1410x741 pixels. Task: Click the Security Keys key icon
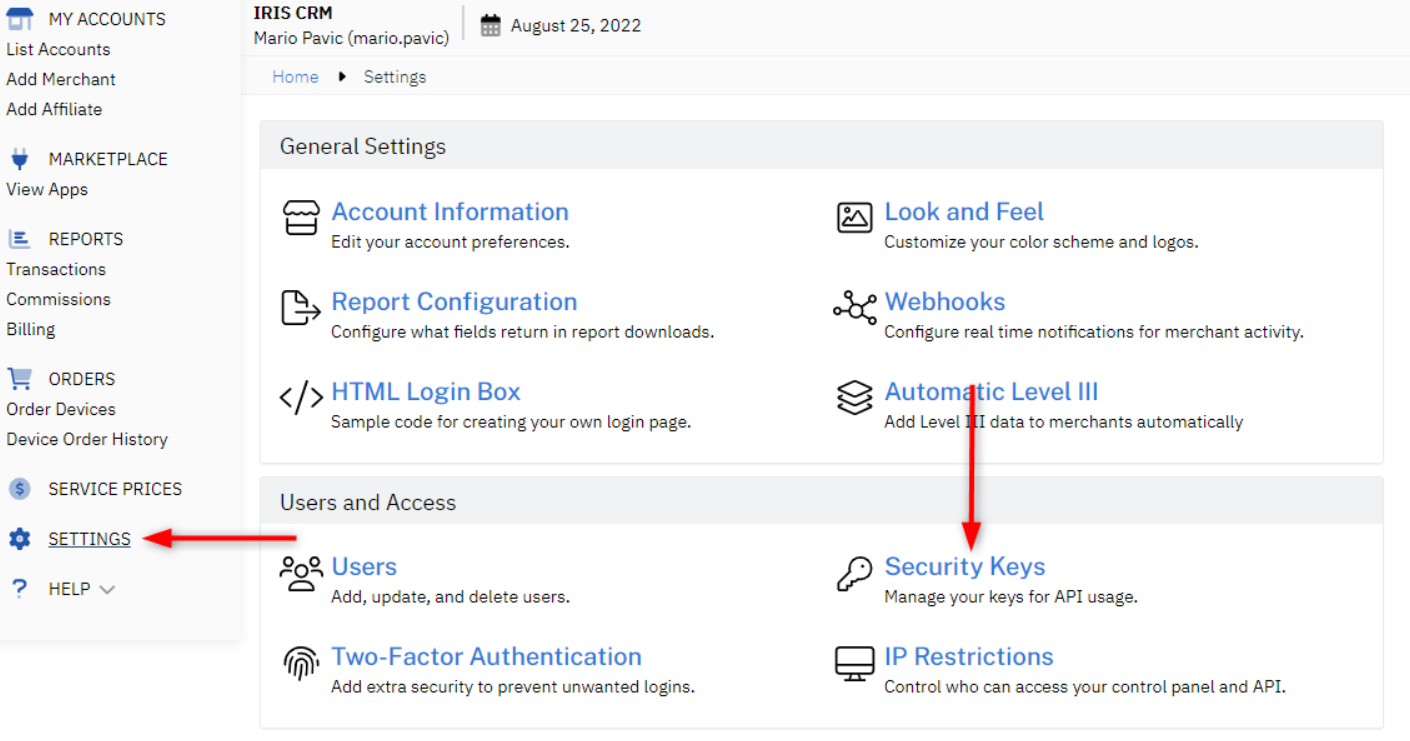pos(854,574)
